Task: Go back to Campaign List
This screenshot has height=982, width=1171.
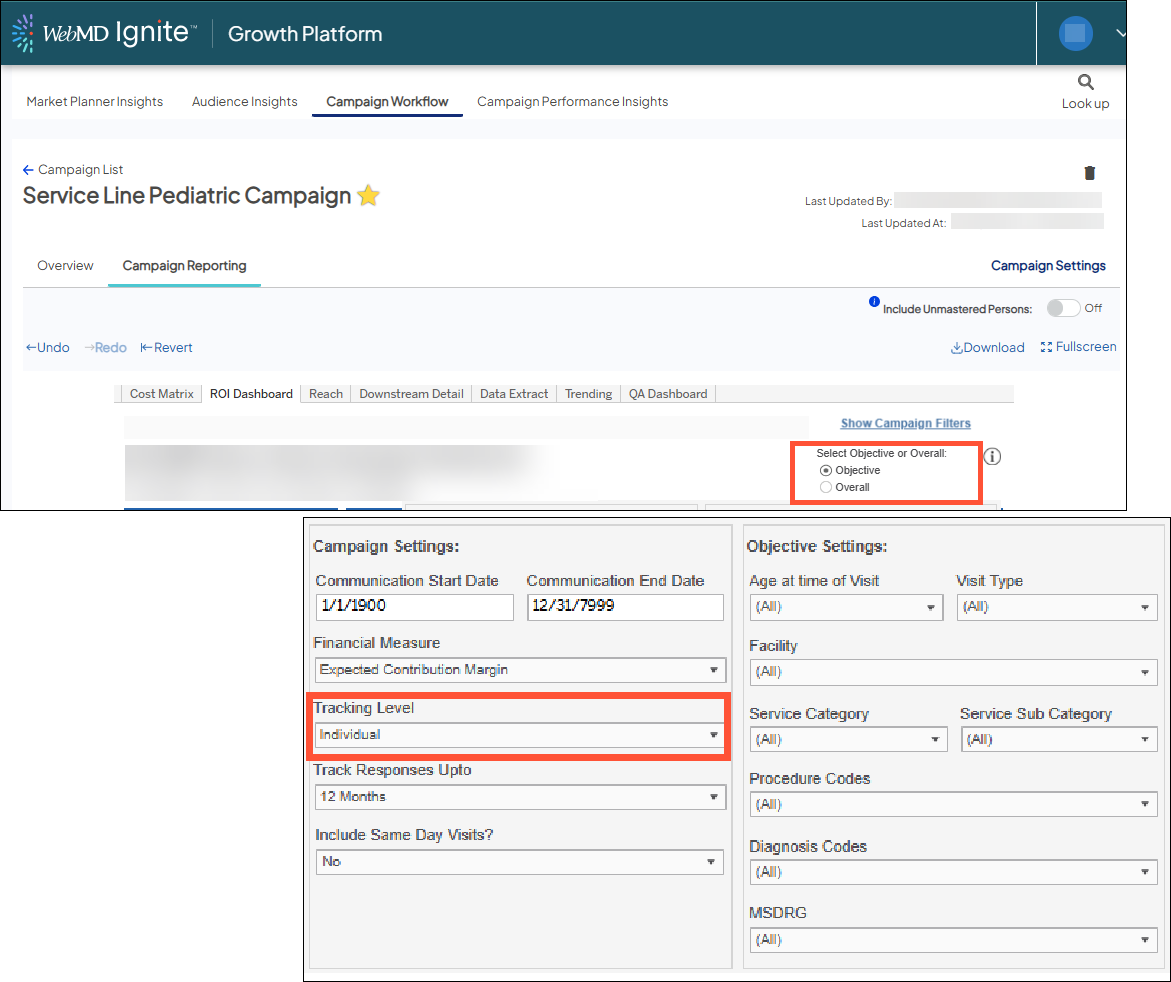Action: tap(73, 170)
